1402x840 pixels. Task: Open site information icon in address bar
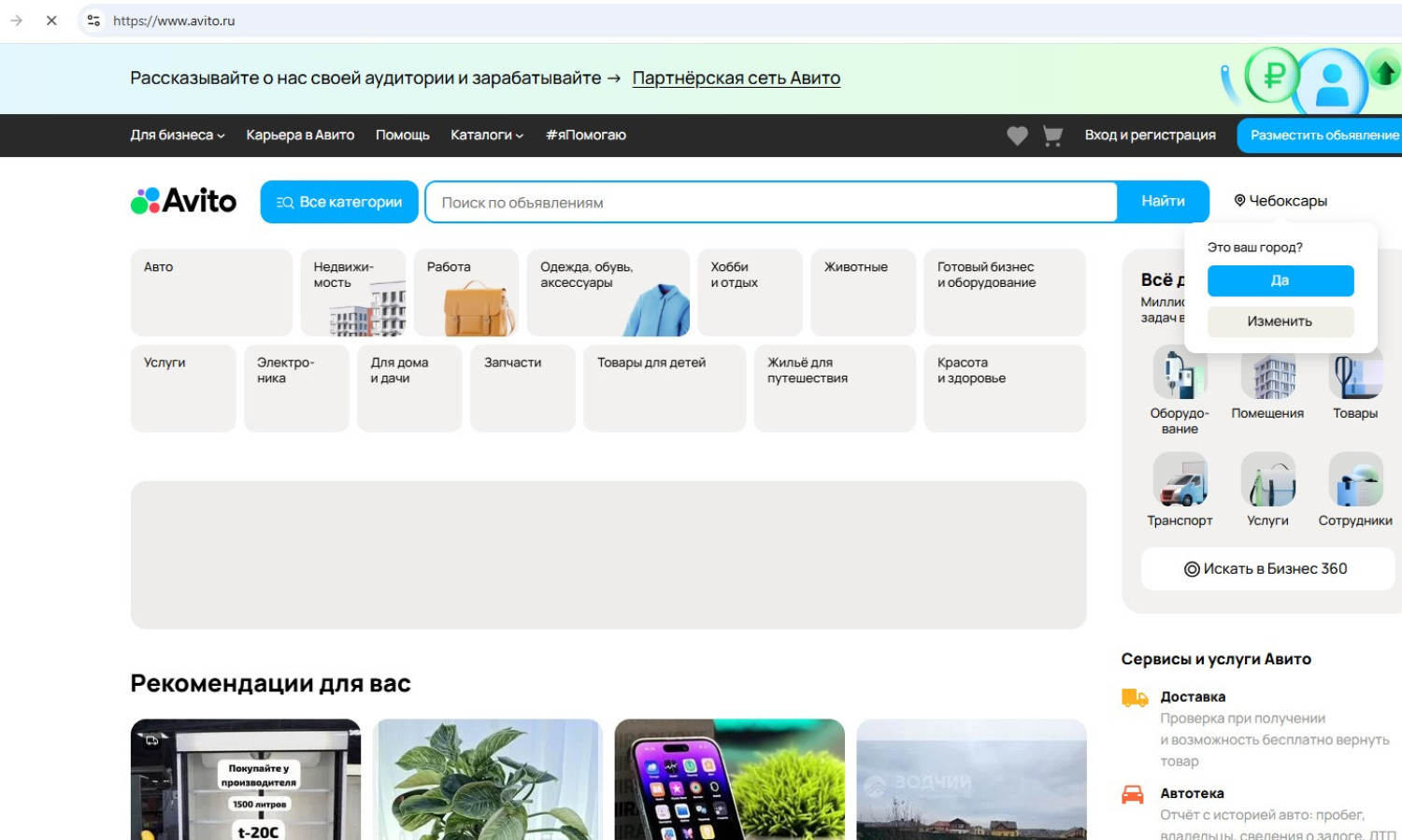tap(93, 21)
